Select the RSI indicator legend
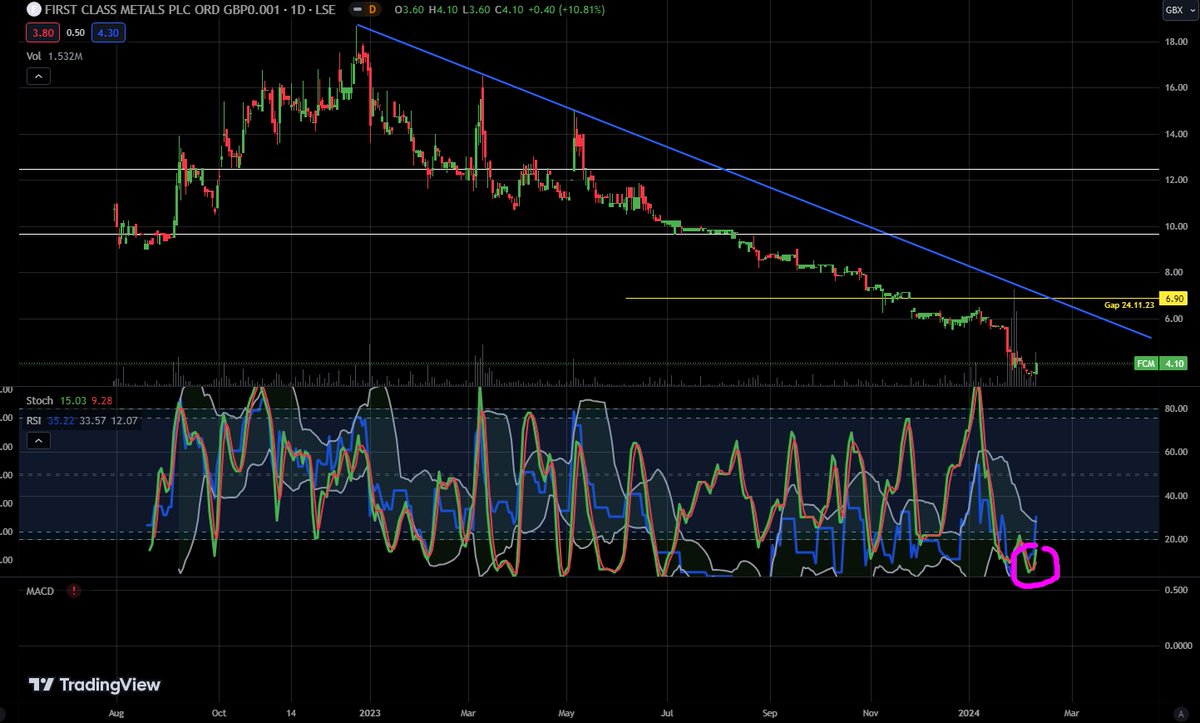The height and width of the screenshot is (723, 1200). tap(83, 420)
